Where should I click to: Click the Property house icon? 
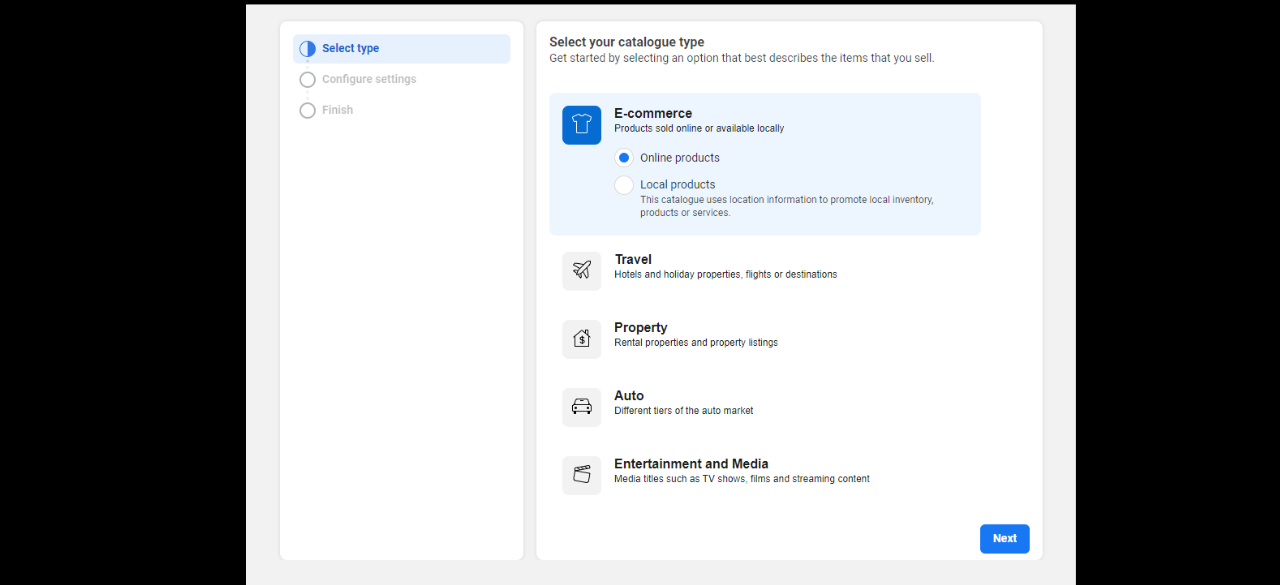[581, 339]
